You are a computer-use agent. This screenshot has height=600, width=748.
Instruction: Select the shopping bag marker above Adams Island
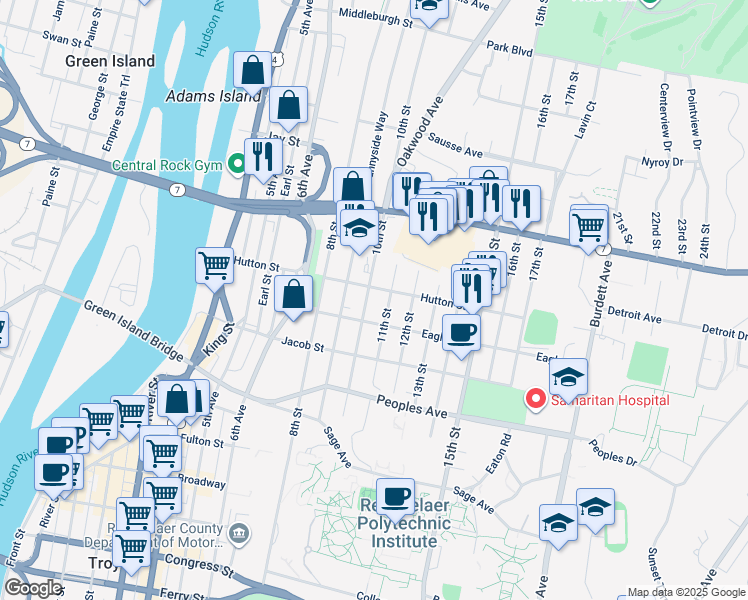(x=252, y=73)
